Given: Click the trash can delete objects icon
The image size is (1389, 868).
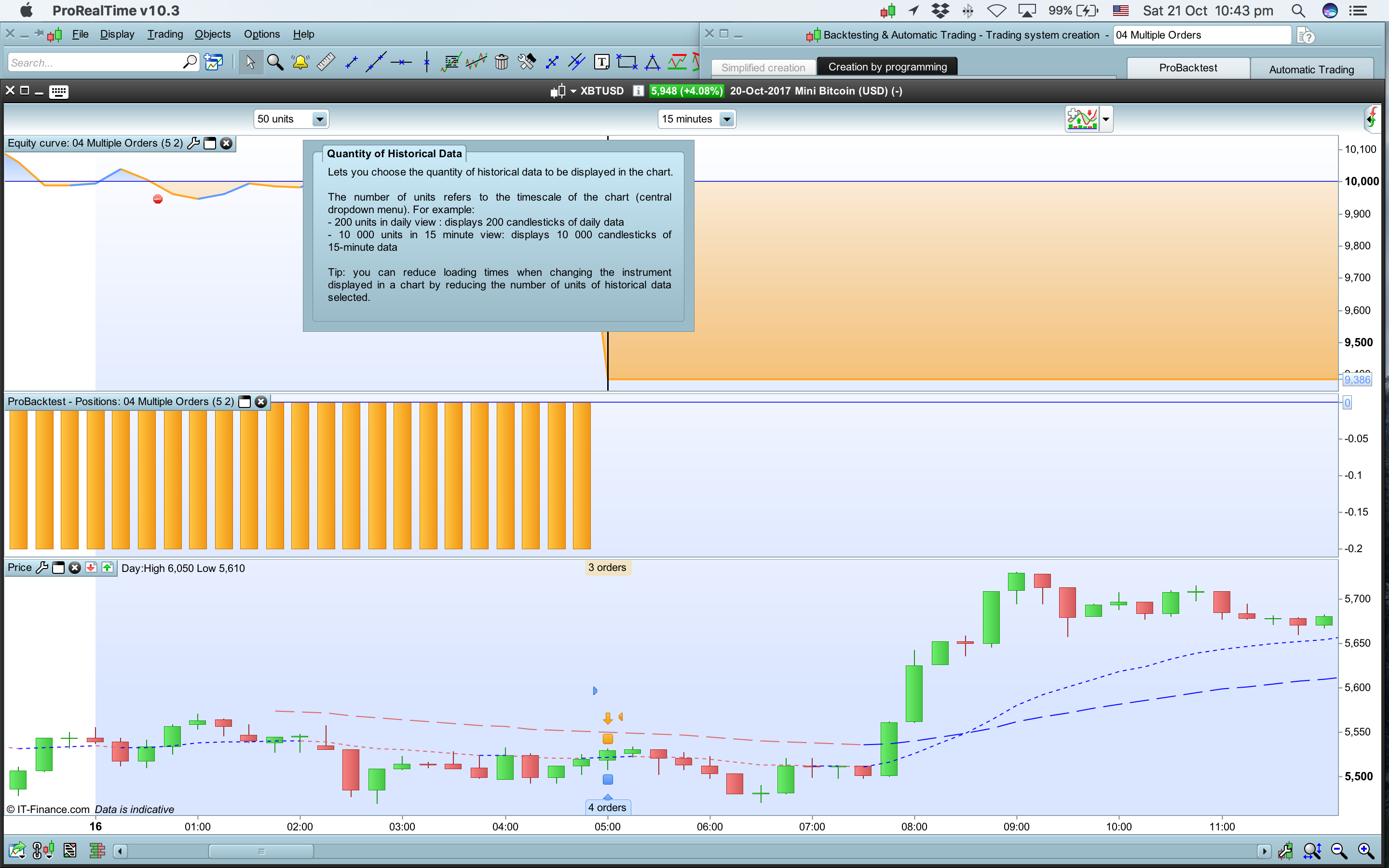Looking at the screenshot, I should tap(501, 62).
